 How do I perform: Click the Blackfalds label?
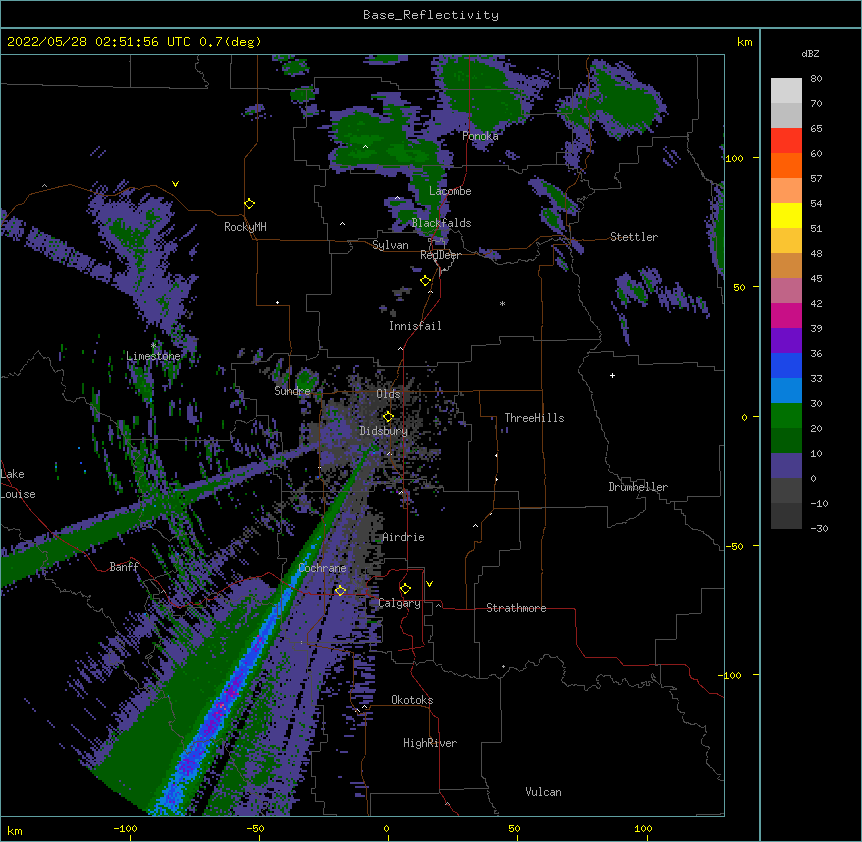tap(441, 223)
